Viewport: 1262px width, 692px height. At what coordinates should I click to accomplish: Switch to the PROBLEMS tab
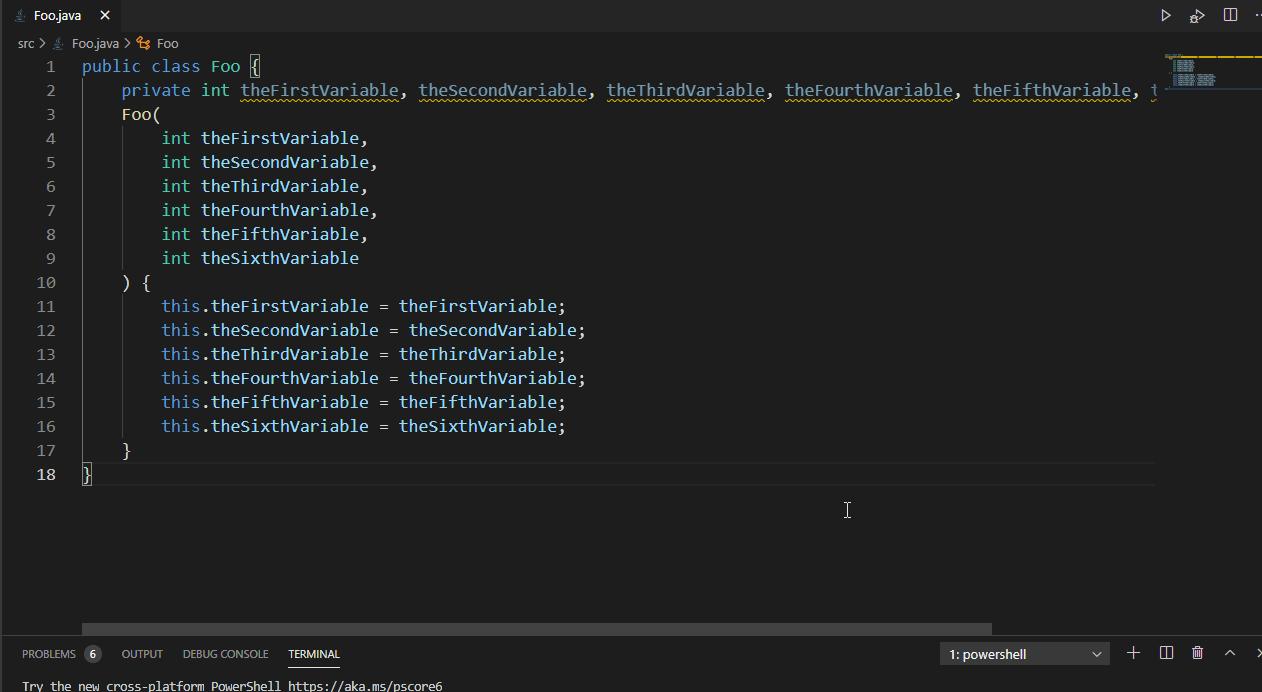(49, 653)
